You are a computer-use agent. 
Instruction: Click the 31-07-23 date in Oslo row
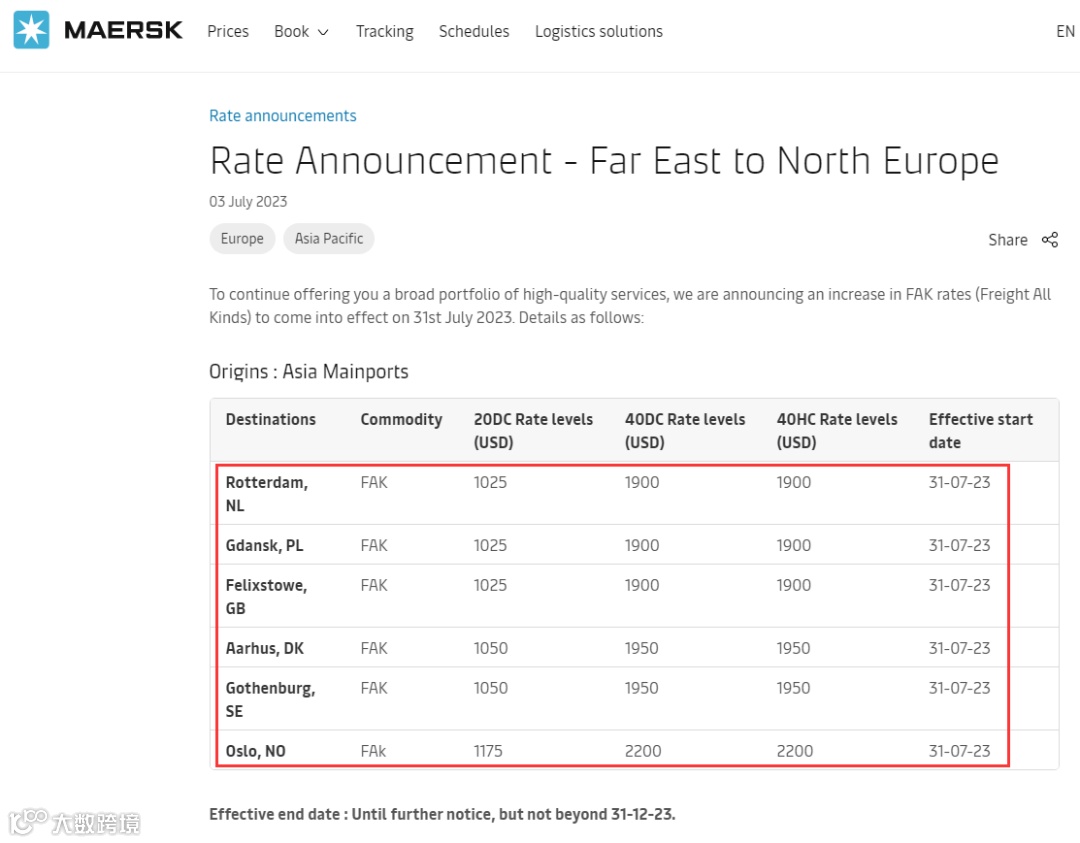[x=959, y=751]
